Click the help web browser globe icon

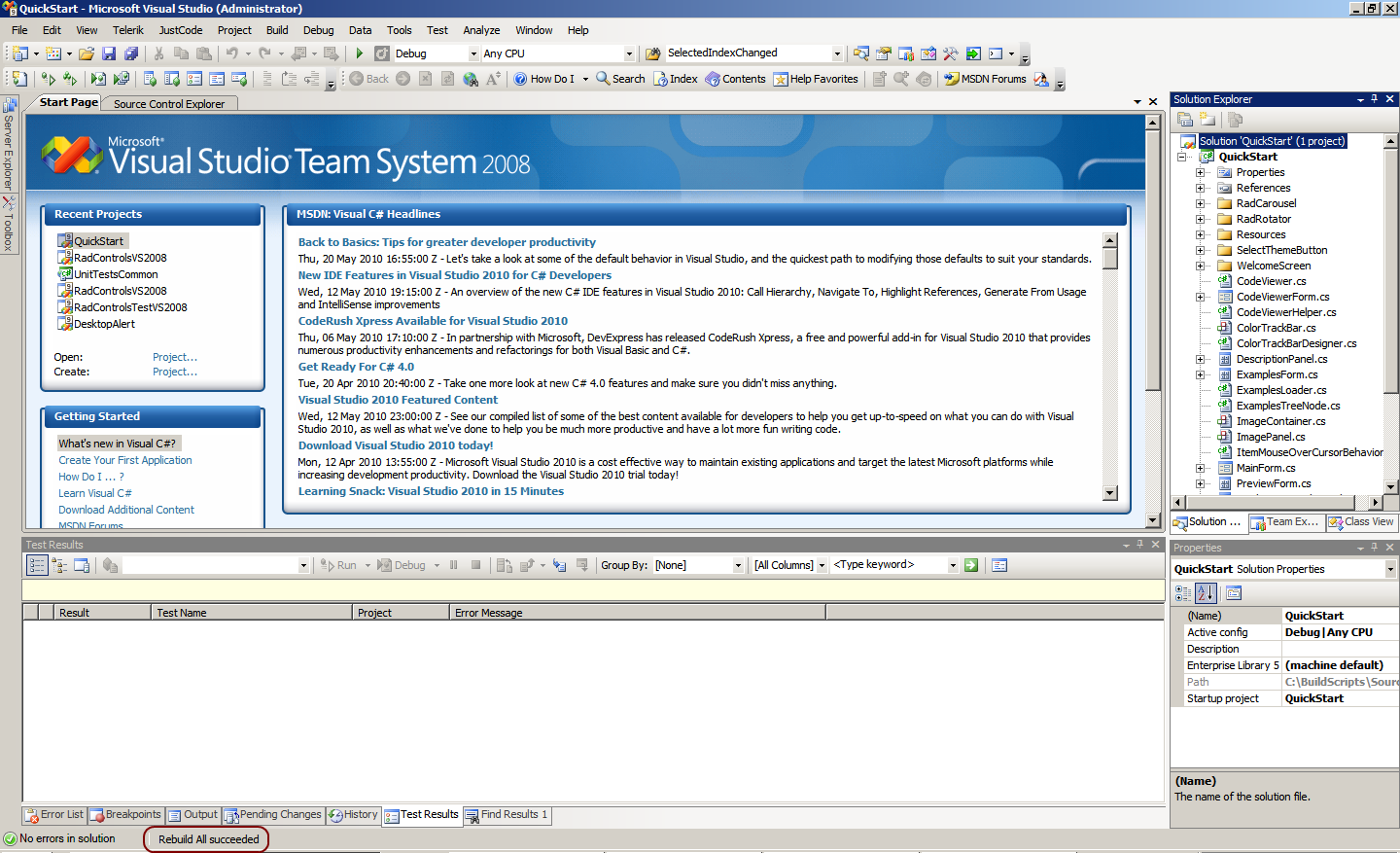pos(471,79)
